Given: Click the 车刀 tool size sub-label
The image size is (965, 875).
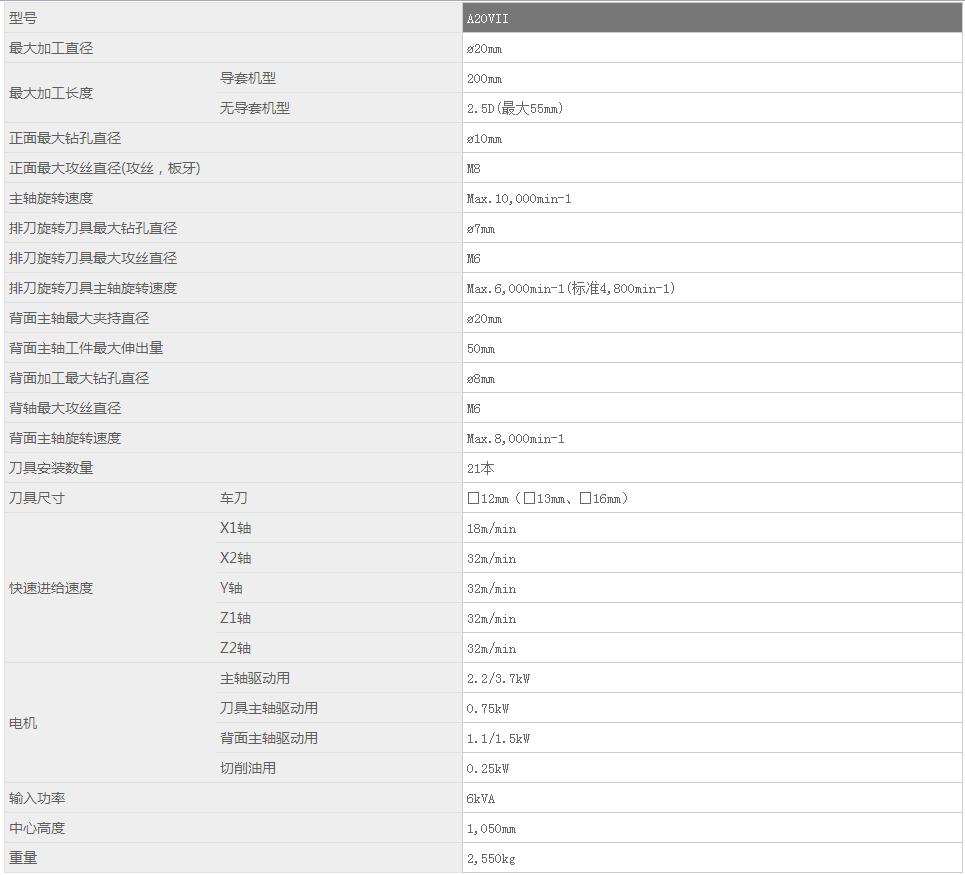Looking at the screenshot, I should coord(234,498).
